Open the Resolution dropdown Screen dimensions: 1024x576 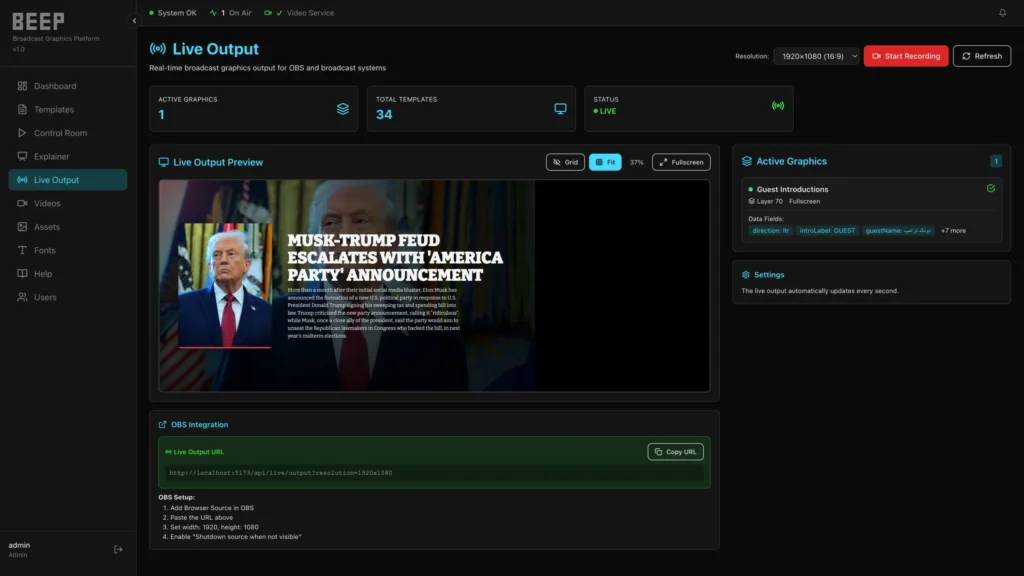[x=816, y=56]
